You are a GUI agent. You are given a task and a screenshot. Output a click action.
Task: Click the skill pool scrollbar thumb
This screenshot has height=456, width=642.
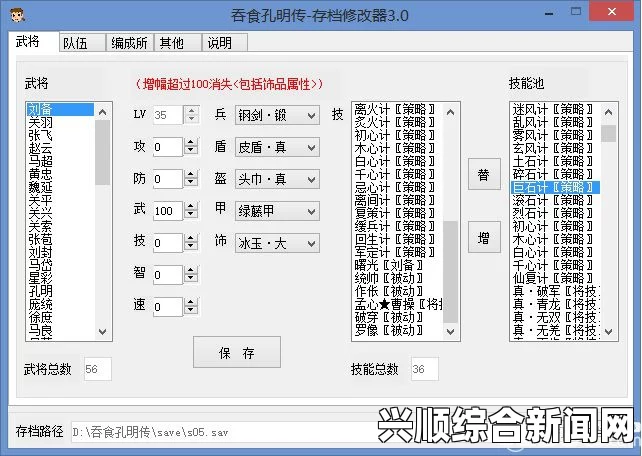[608, 133]
